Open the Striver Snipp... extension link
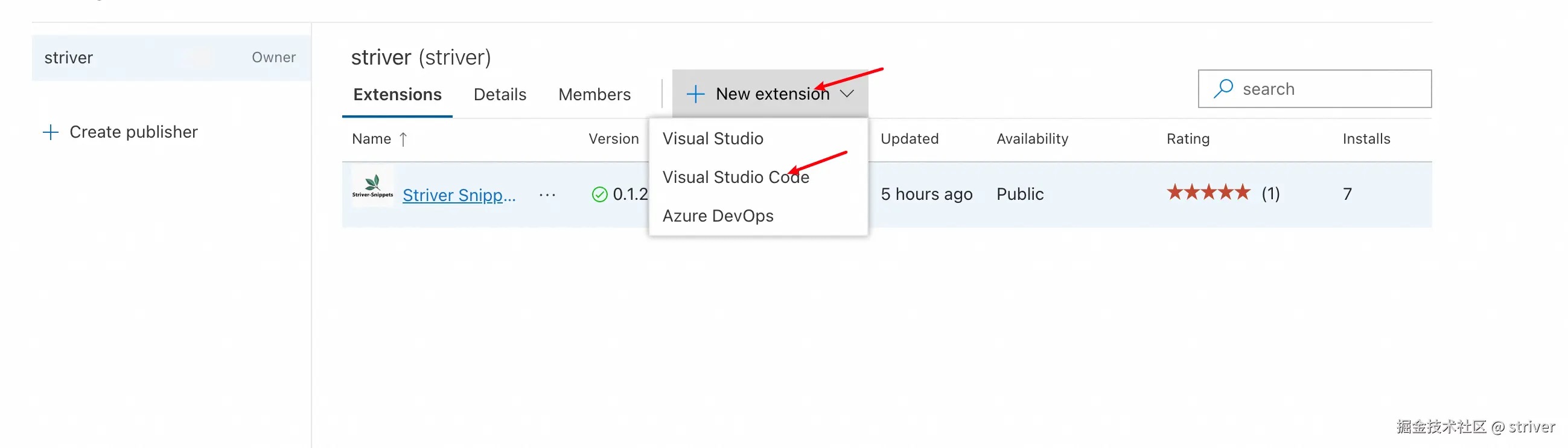This screenshot has width=1568, height=448. point(459,196)
